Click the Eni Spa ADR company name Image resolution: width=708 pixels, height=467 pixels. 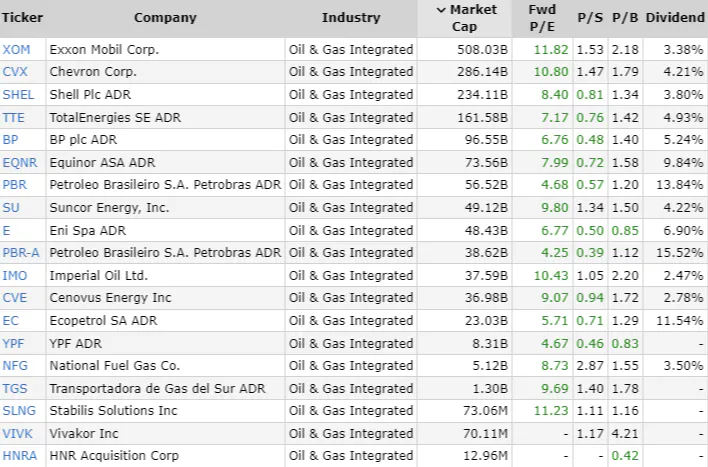88,230
